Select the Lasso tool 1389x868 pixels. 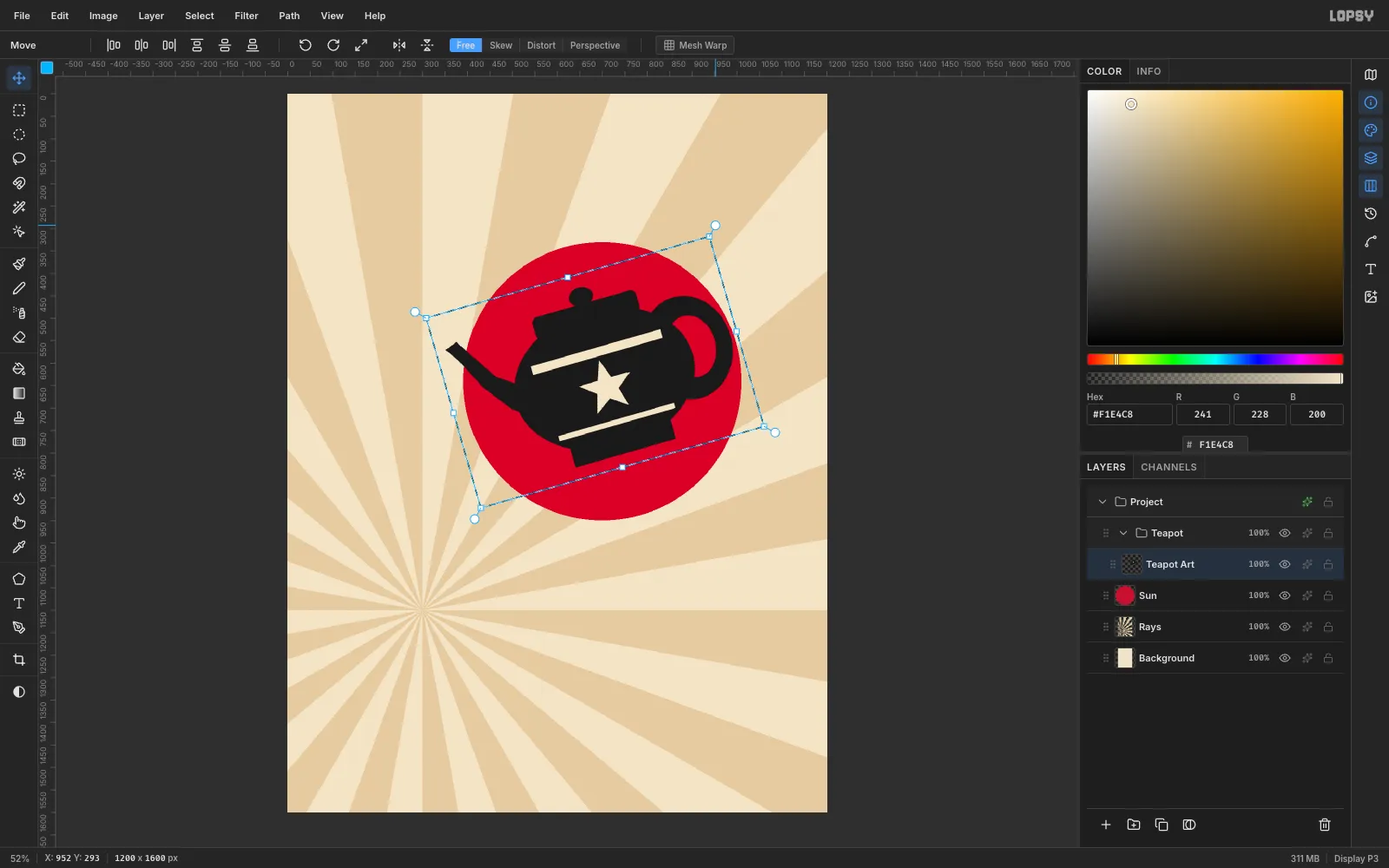pos(19,159)
